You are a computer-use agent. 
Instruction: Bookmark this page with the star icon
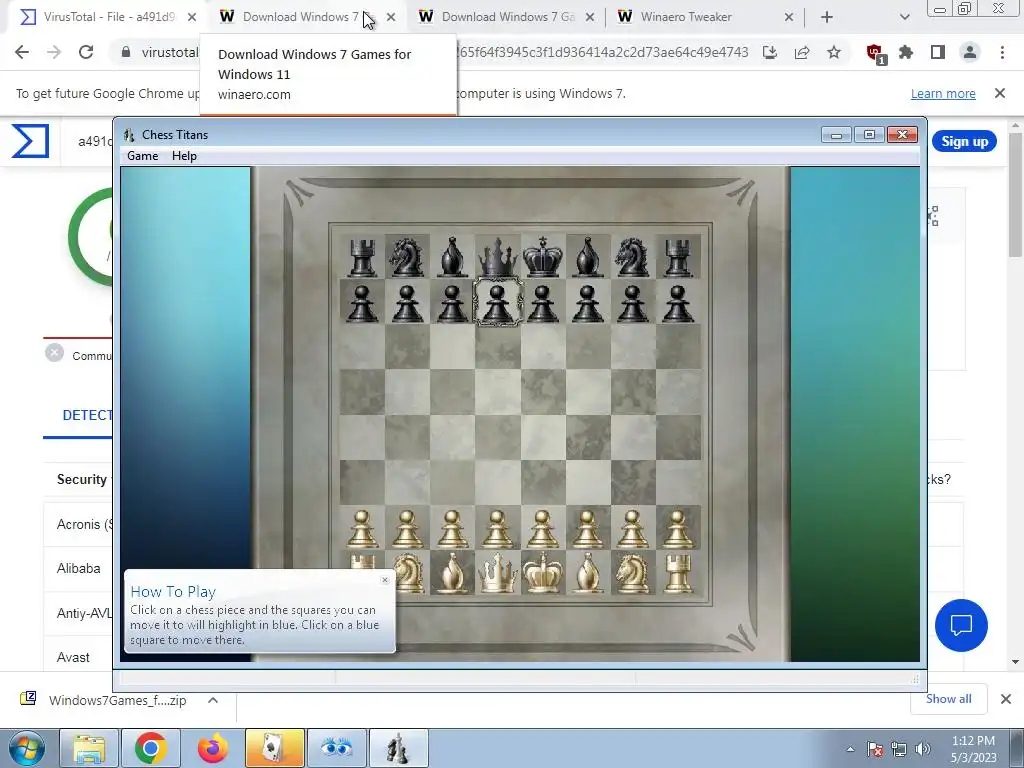tap(834, 52)
